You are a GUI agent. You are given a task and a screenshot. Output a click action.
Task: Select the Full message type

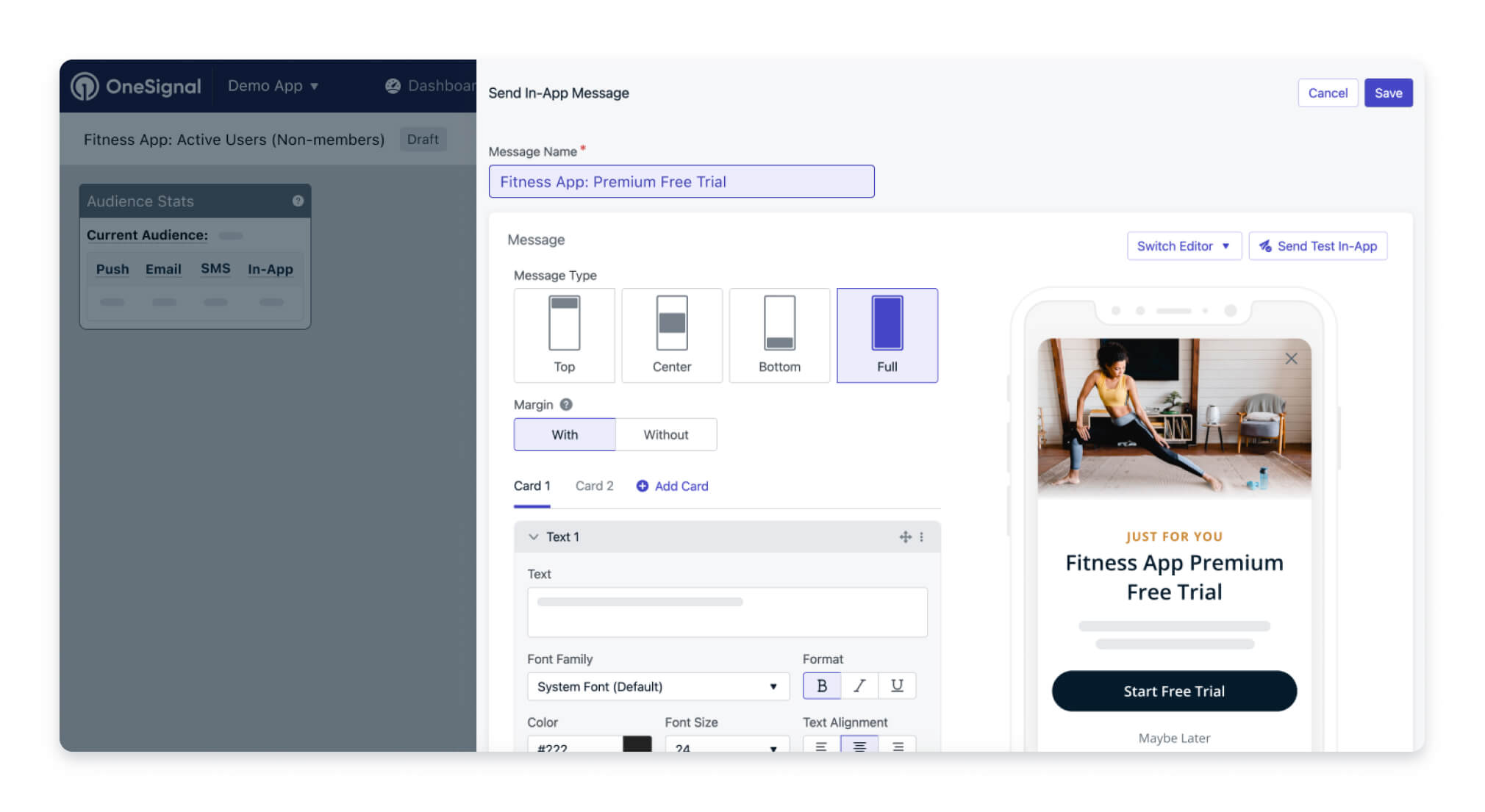pos(887,335)
